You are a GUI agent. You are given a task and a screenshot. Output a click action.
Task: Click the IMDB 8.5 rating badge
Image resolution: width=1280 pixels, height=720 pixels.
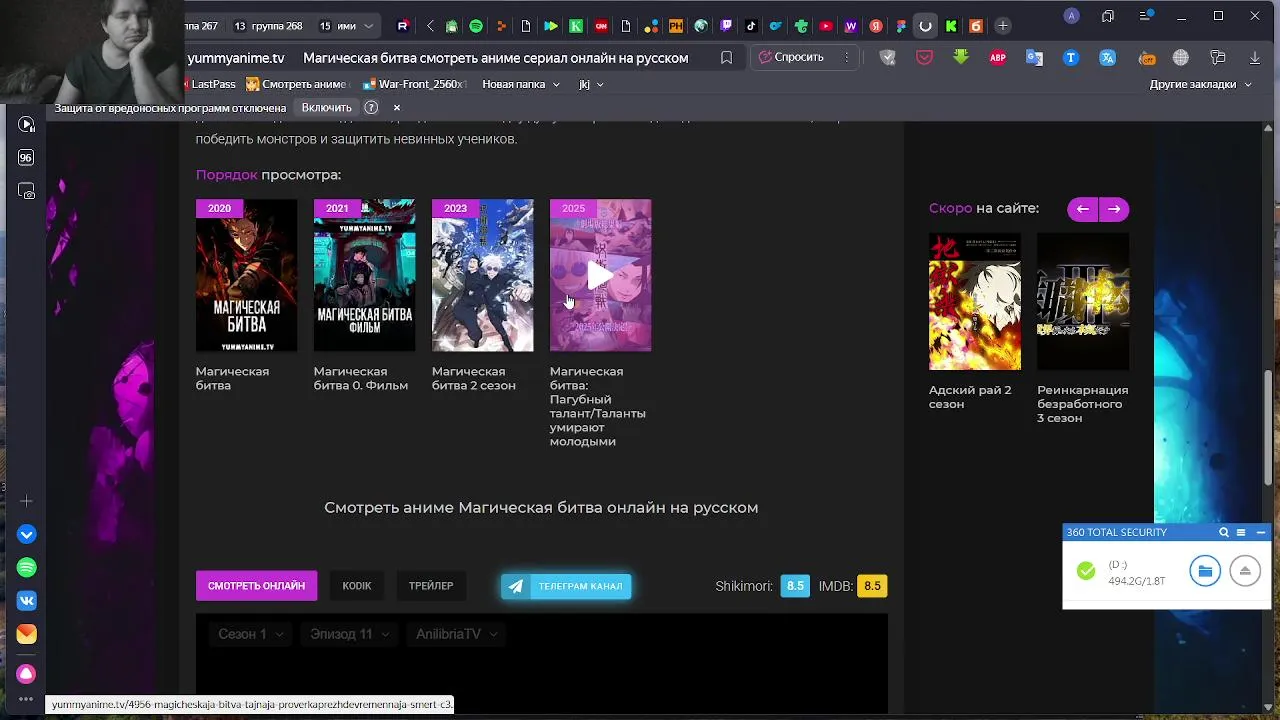tap(872, 586)
